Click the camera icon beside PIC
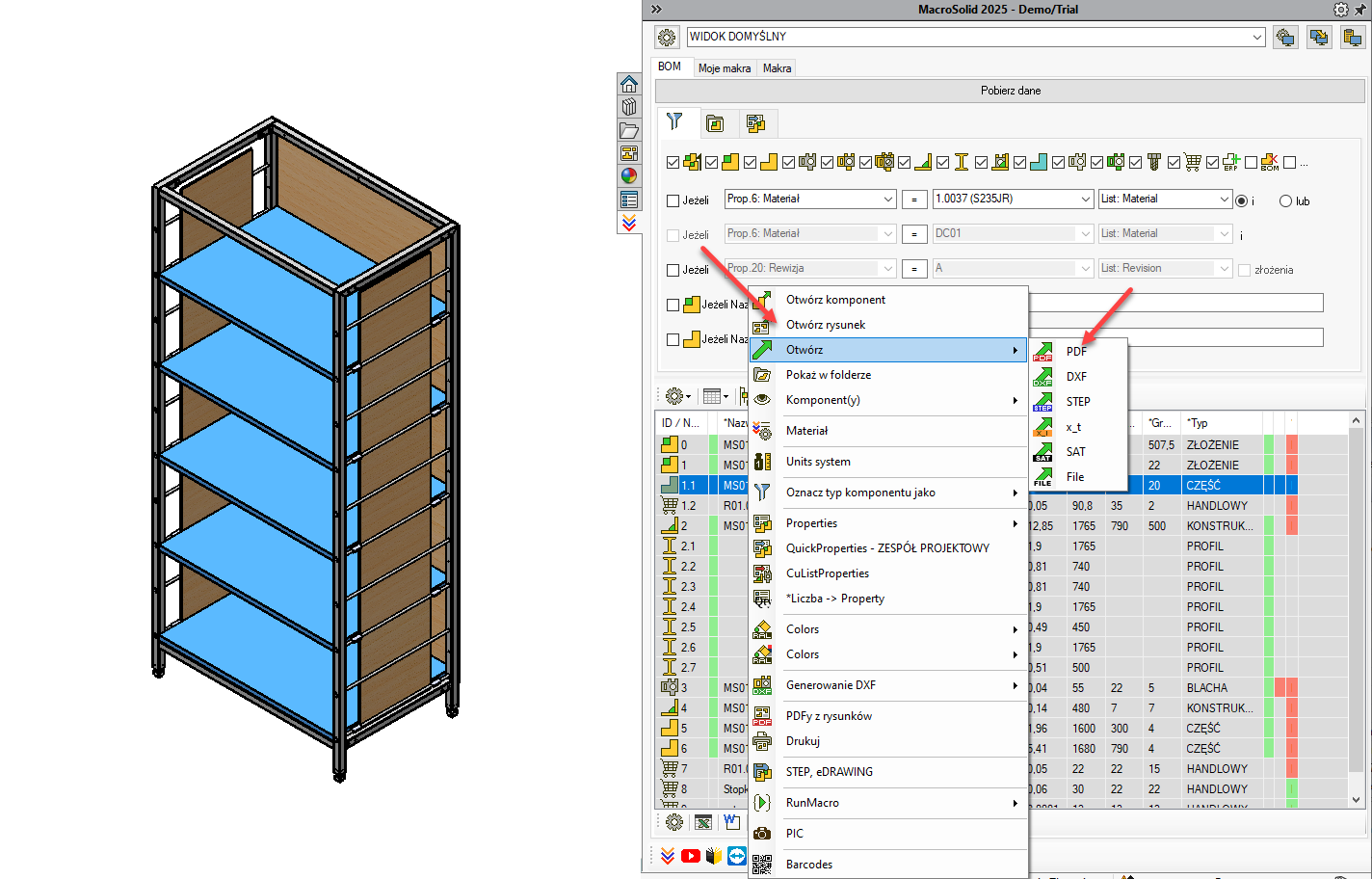Viewport: 1372px width, 879px height. [762, 834]
